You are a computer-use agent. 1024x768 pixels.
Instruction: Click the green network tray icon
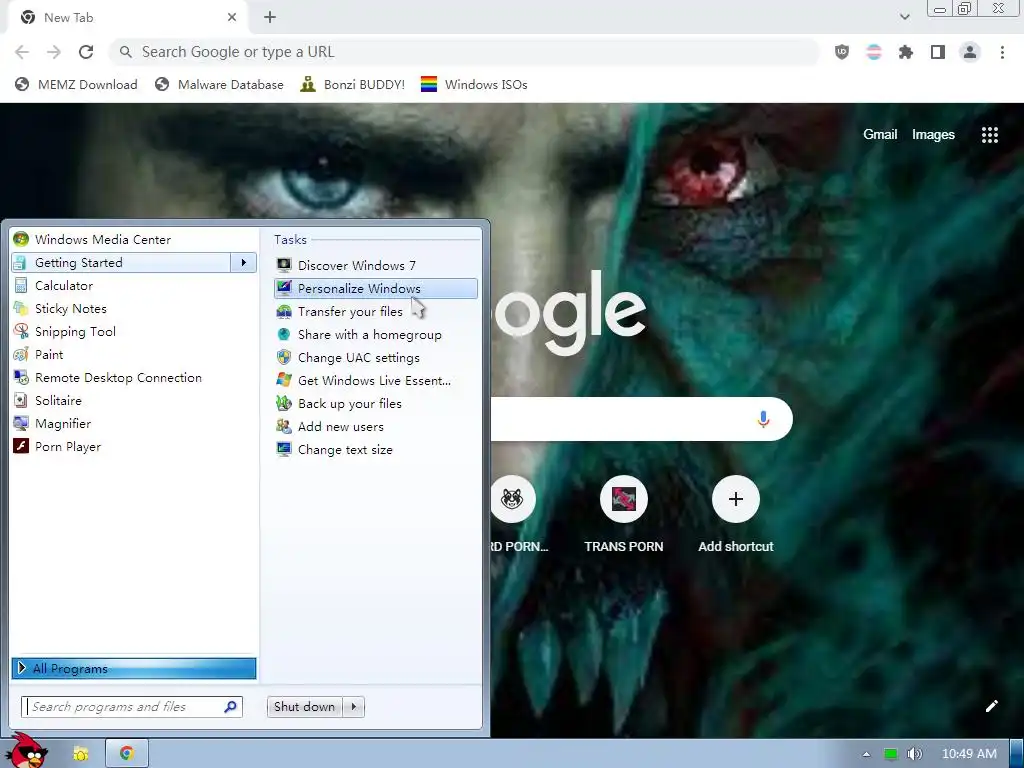pos(890,754)
